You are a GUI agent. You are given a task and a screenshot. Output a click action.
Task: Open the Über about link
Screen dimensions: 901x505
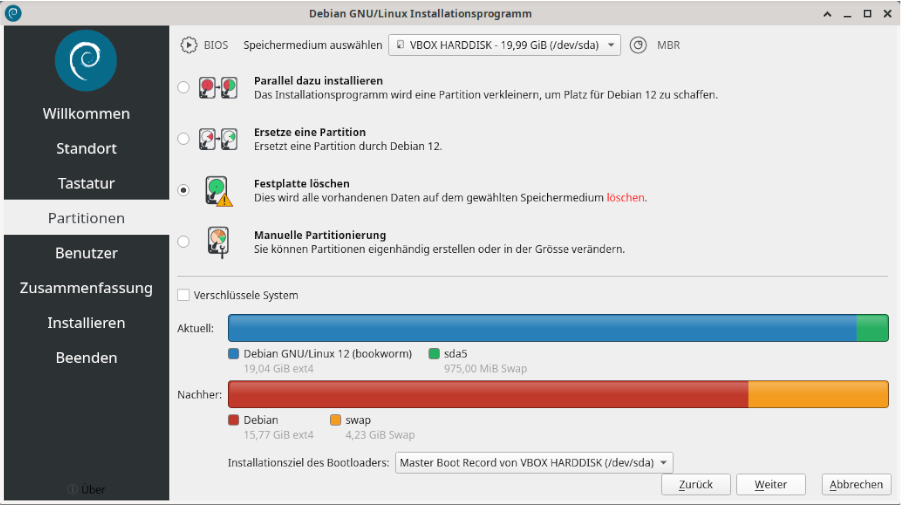93,489
